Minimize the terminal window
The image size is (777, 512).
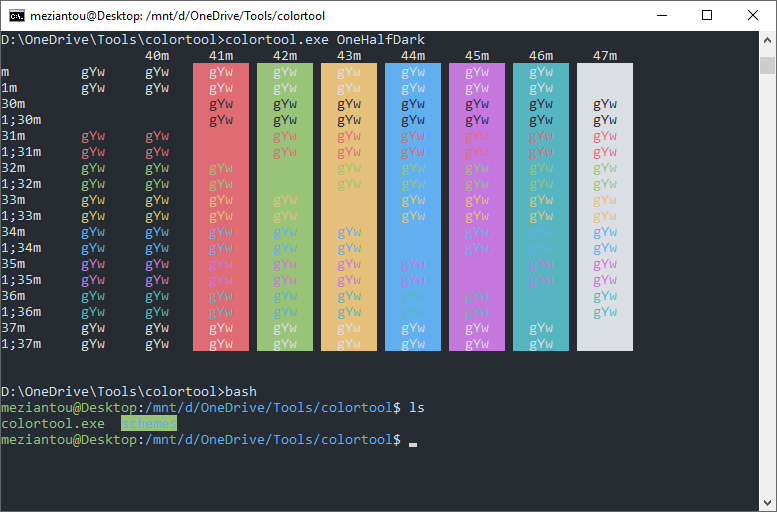click(x=661, y=15)
